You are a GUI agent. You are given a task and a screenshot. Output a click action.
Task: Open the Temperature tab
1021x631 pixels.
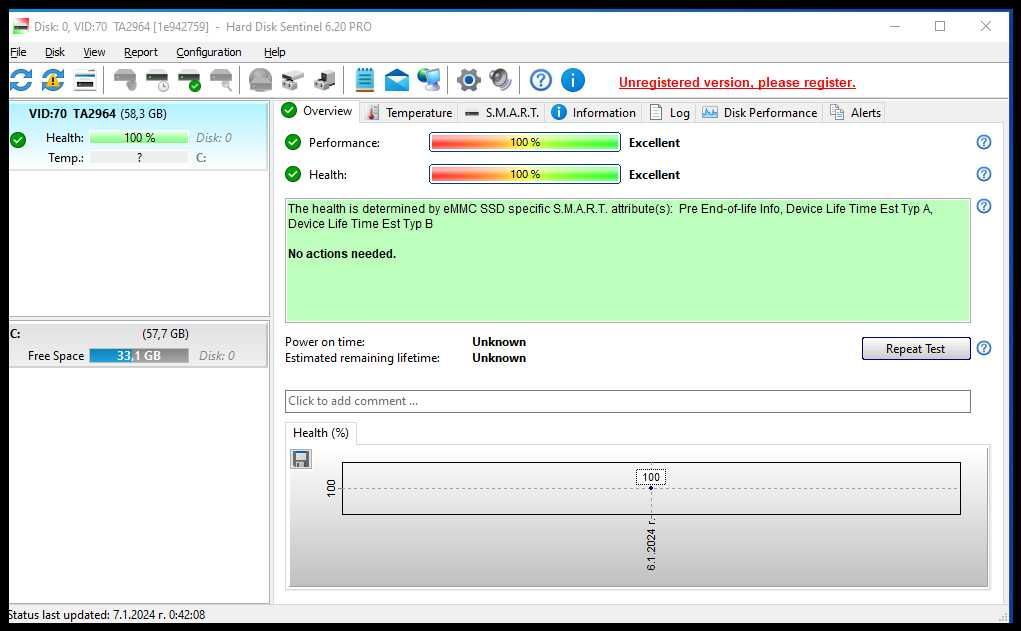[x=410, y=113]
